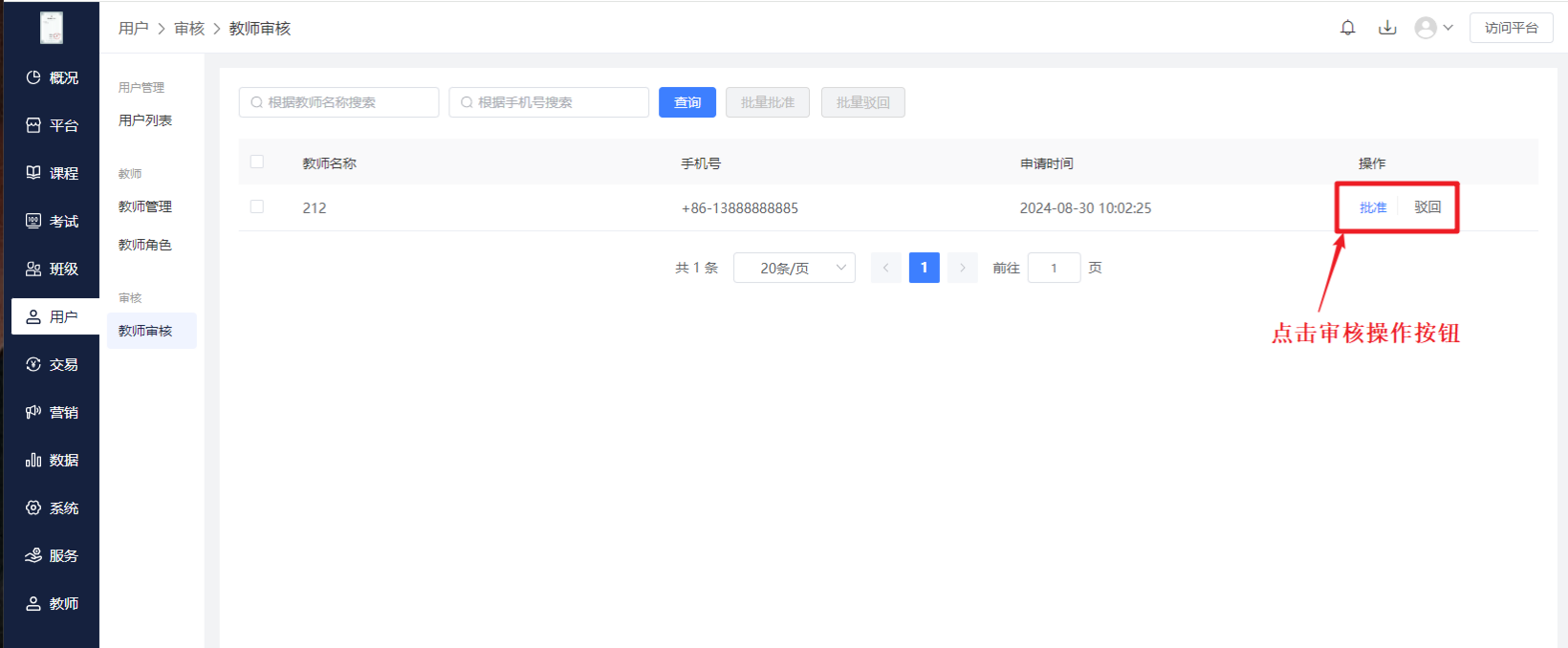
Task: Click phone number +86-13888888885
Action: 740,207
